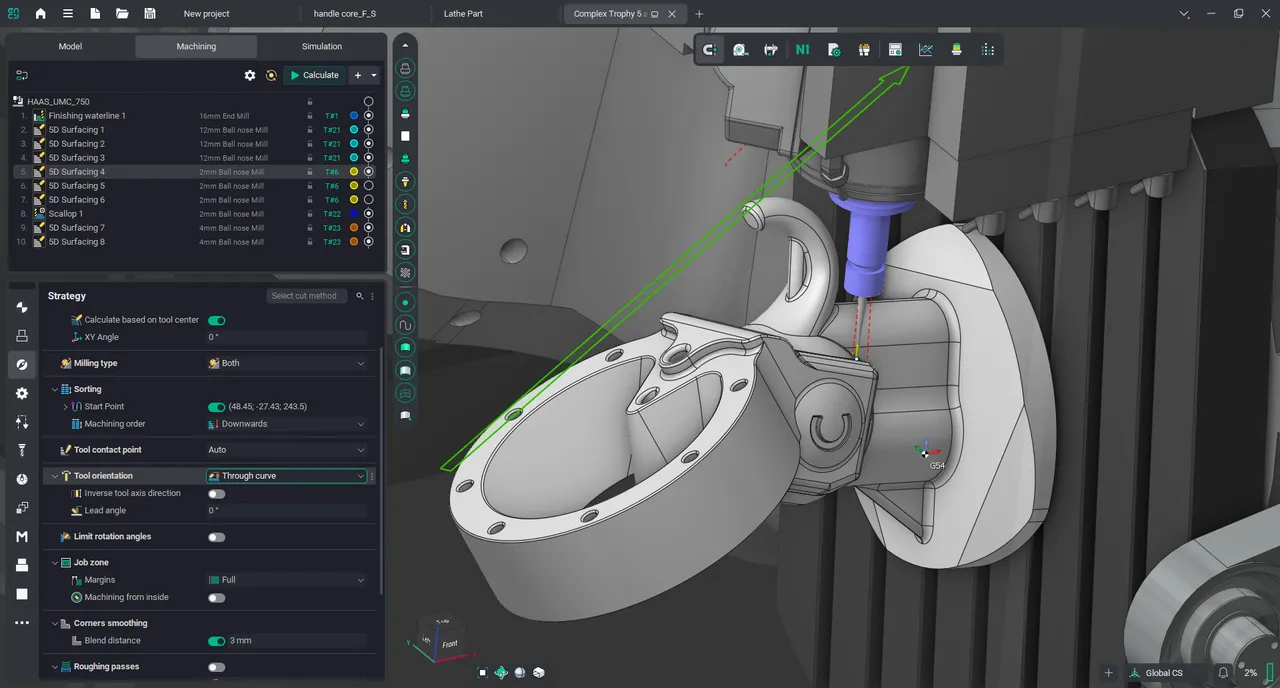Add a new document tab with plus
This screenshot has width=1280, height=688.
click(699, 14)
